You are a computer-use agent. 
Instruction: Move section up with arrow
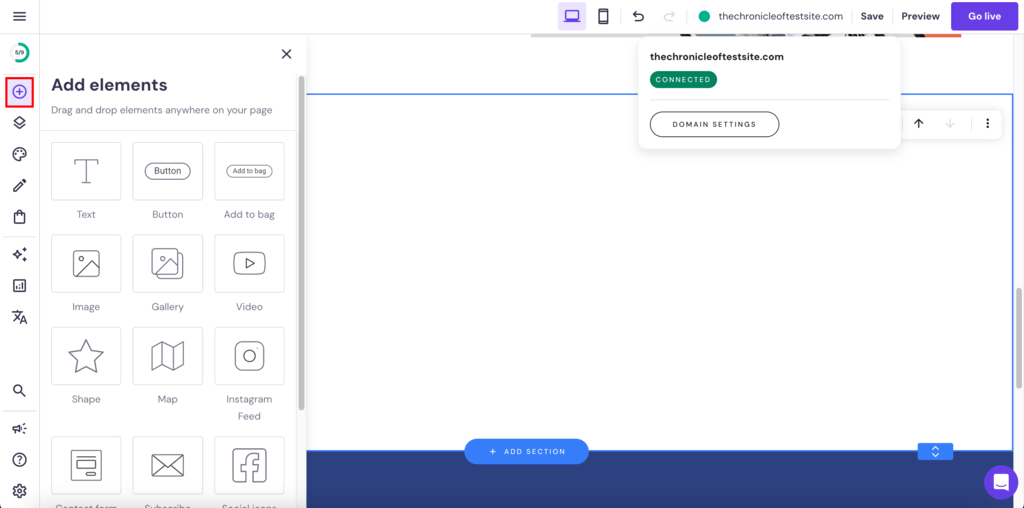[x=919, y=124]
